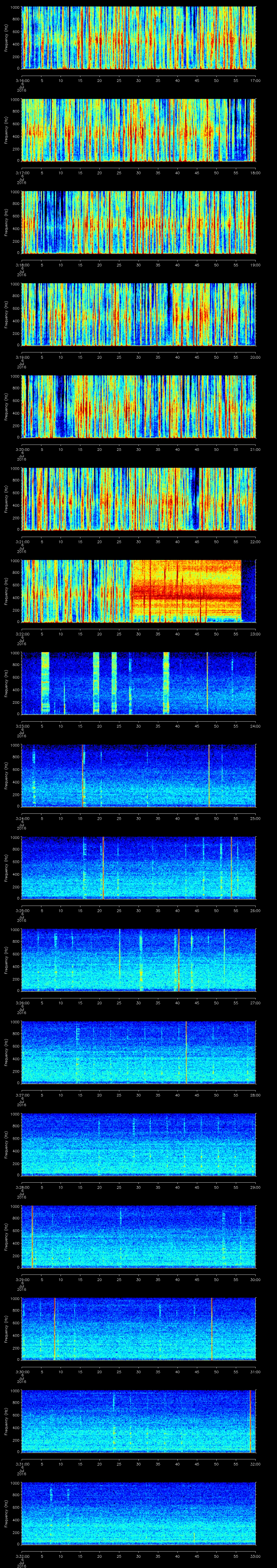Click the "3:21:00" start time label
Screen dimensions: 277x1568
[x=22, y=542]
